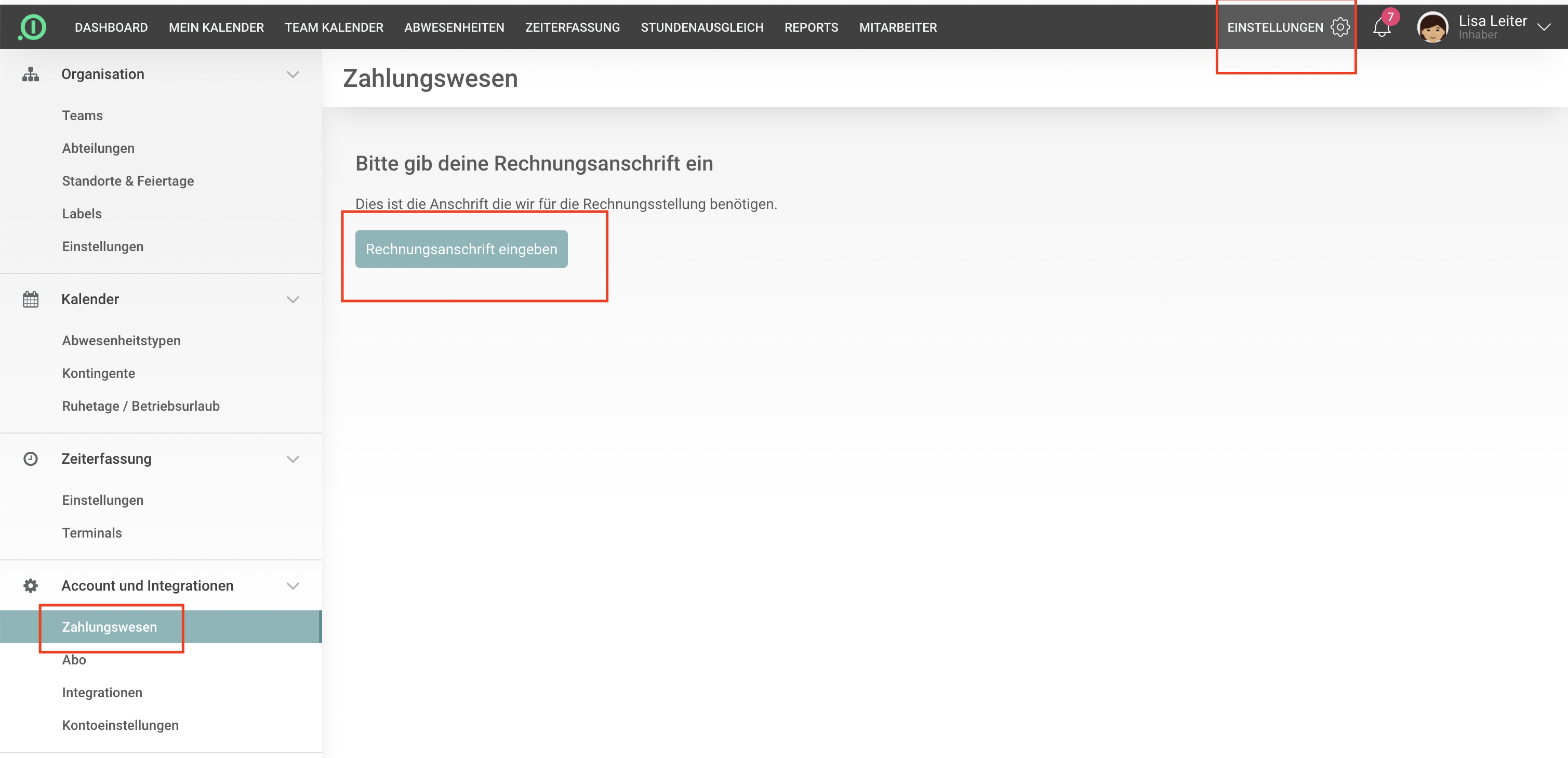Open Standorte & Feiertage
Screen dimensions: 1568x758
128,181
